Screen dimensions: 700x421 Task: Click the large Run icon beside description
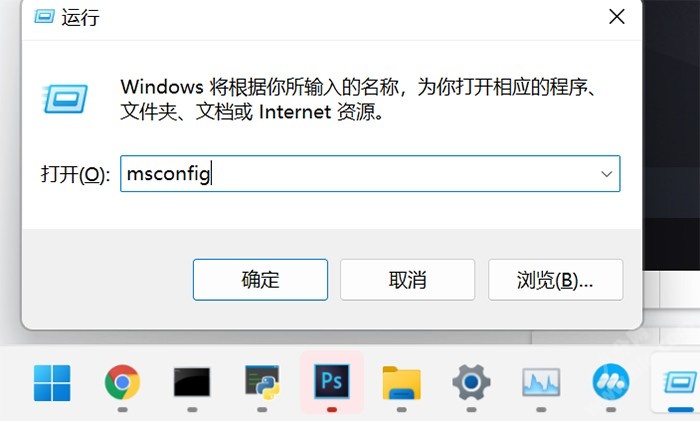[x=65, y=98]
